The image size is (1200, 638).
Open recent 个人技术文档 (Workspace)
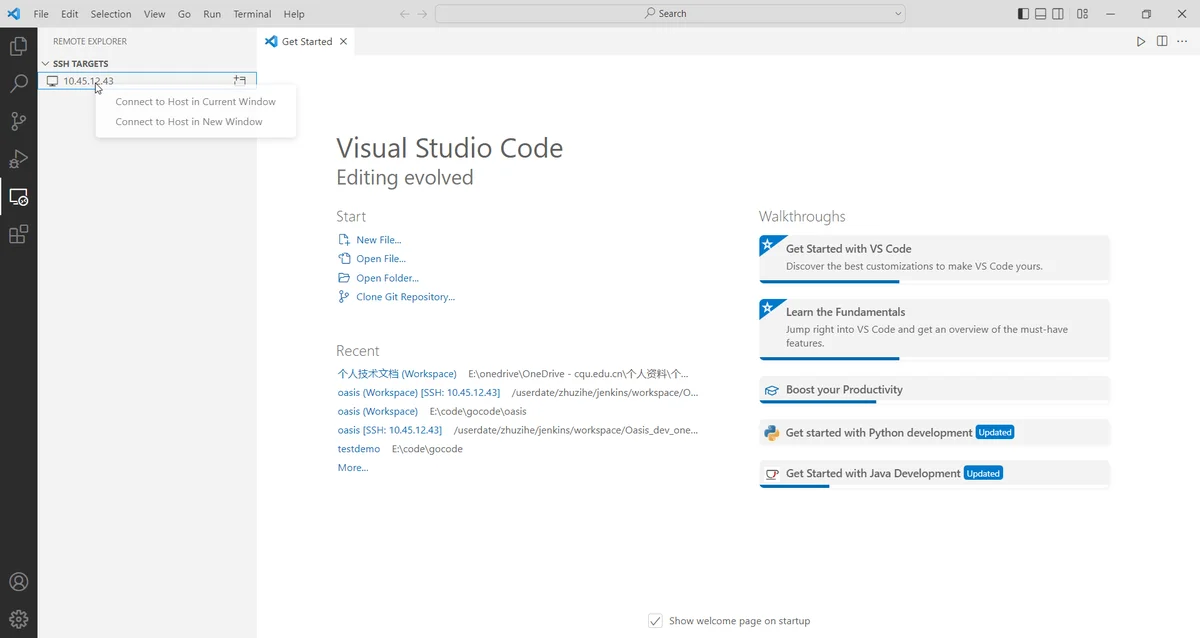[x=397, y=374]
